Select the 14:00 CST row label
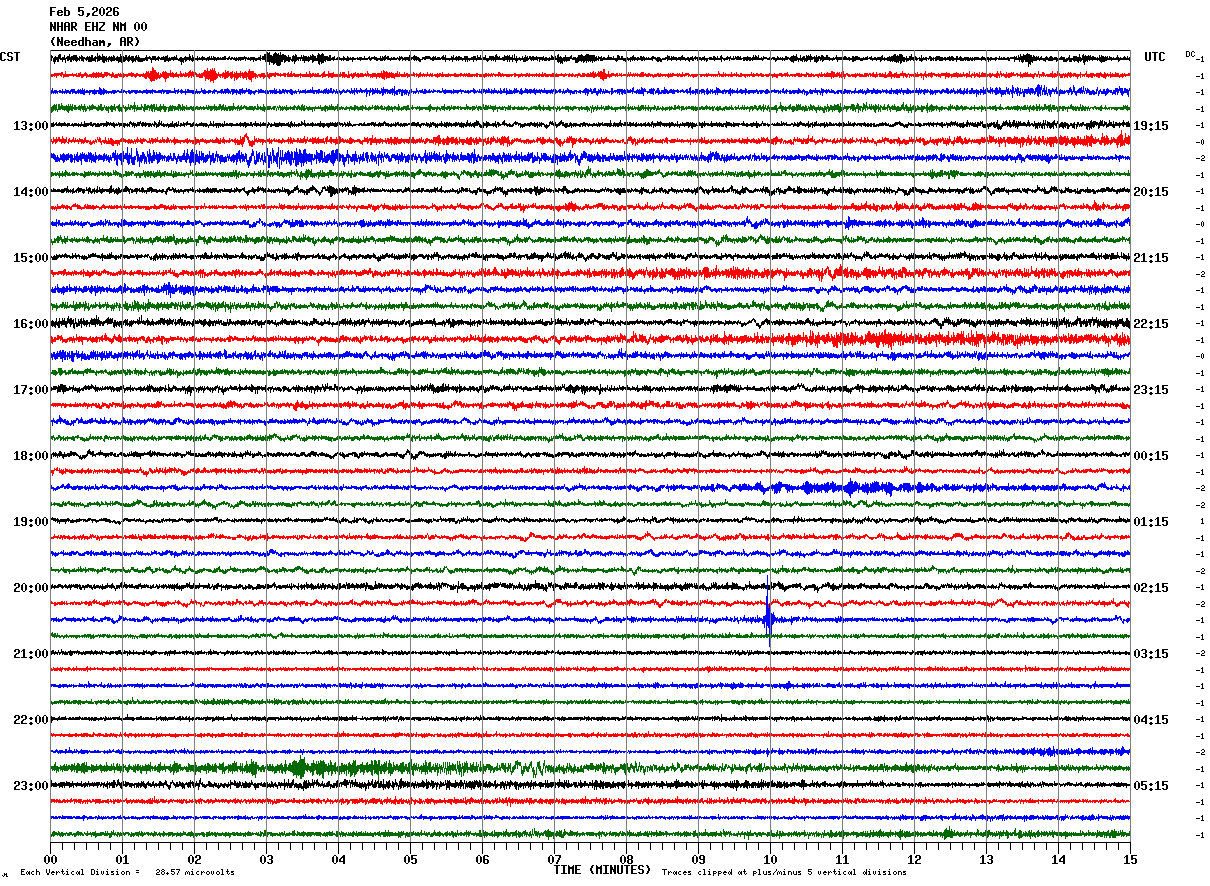The height and width of the screenshot is (886, 1210). point(30,192)
